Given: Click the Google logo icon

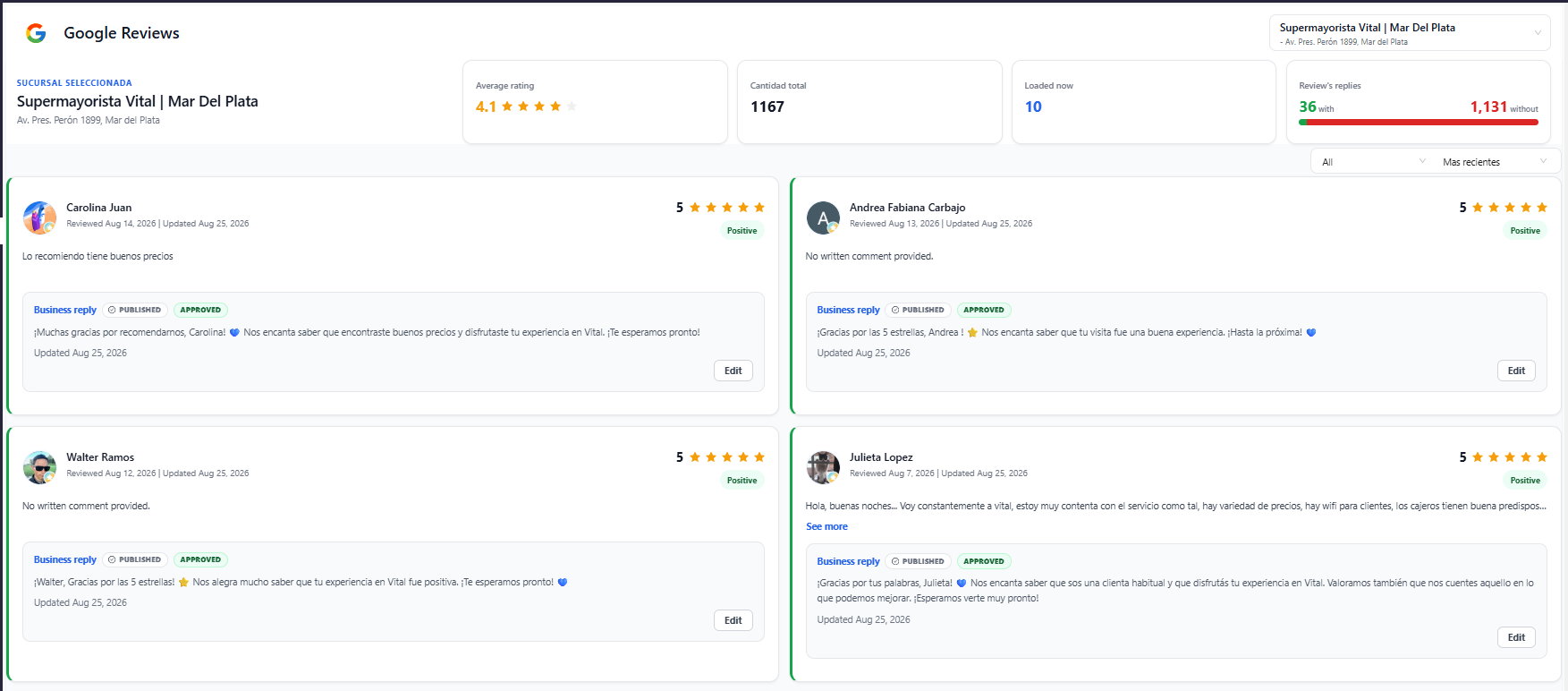Looking at the screenshot, I should point(36,33).
